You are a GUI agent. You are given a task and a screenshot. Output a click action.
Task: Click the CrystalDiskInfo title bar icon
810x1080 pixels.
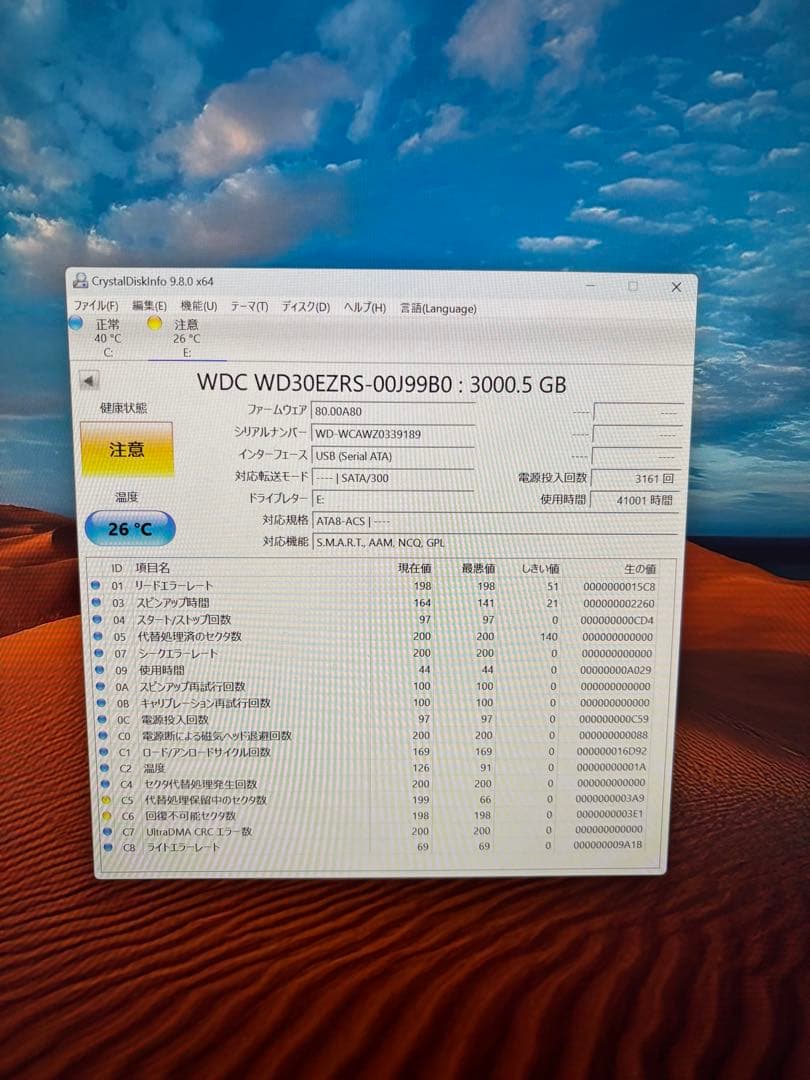[81, 280]
